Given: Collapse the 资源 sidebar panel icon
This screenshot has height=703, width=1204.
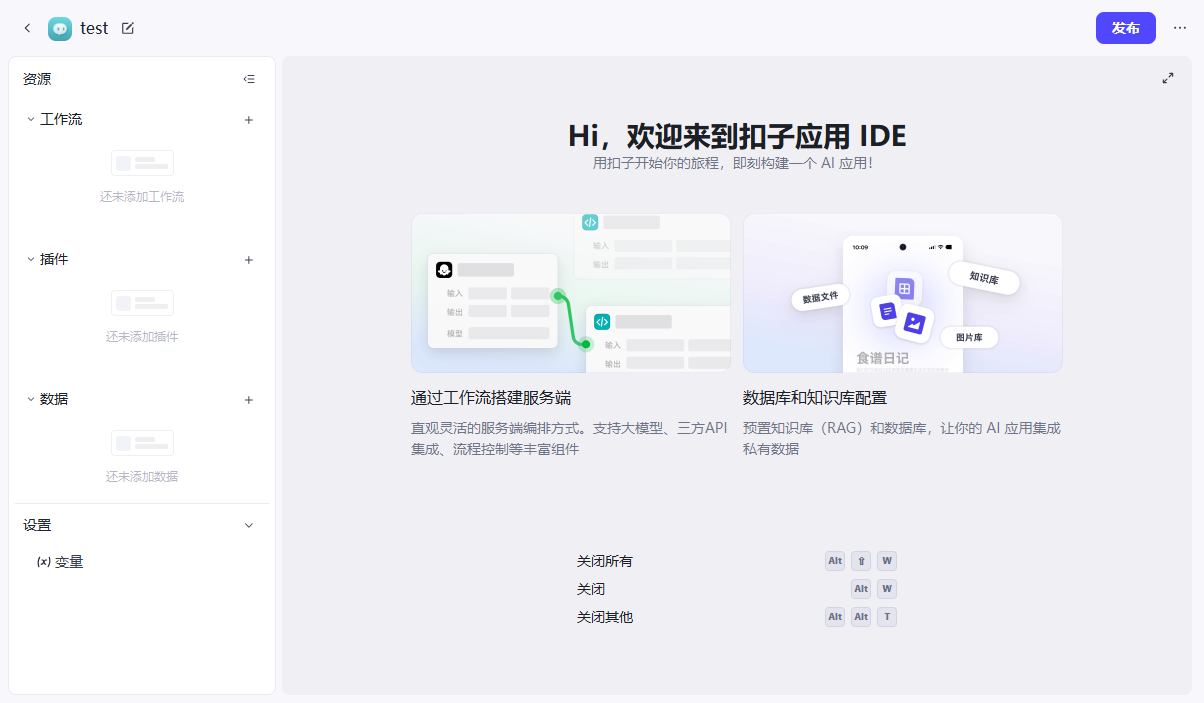Looking at the screenshot, I should pos(248,78).
